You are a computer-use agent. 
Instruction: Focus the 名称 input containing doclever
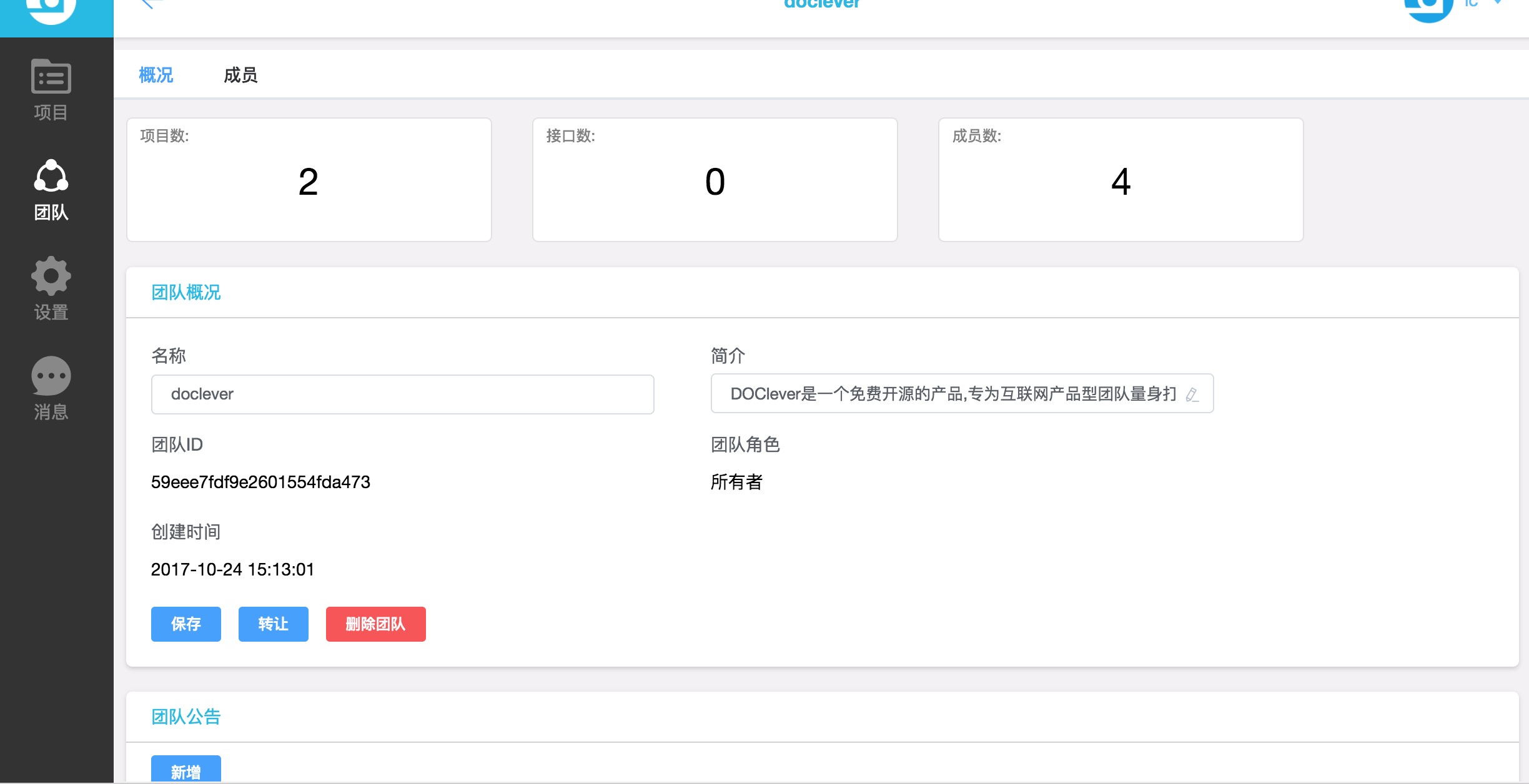(x=403, y=394)
